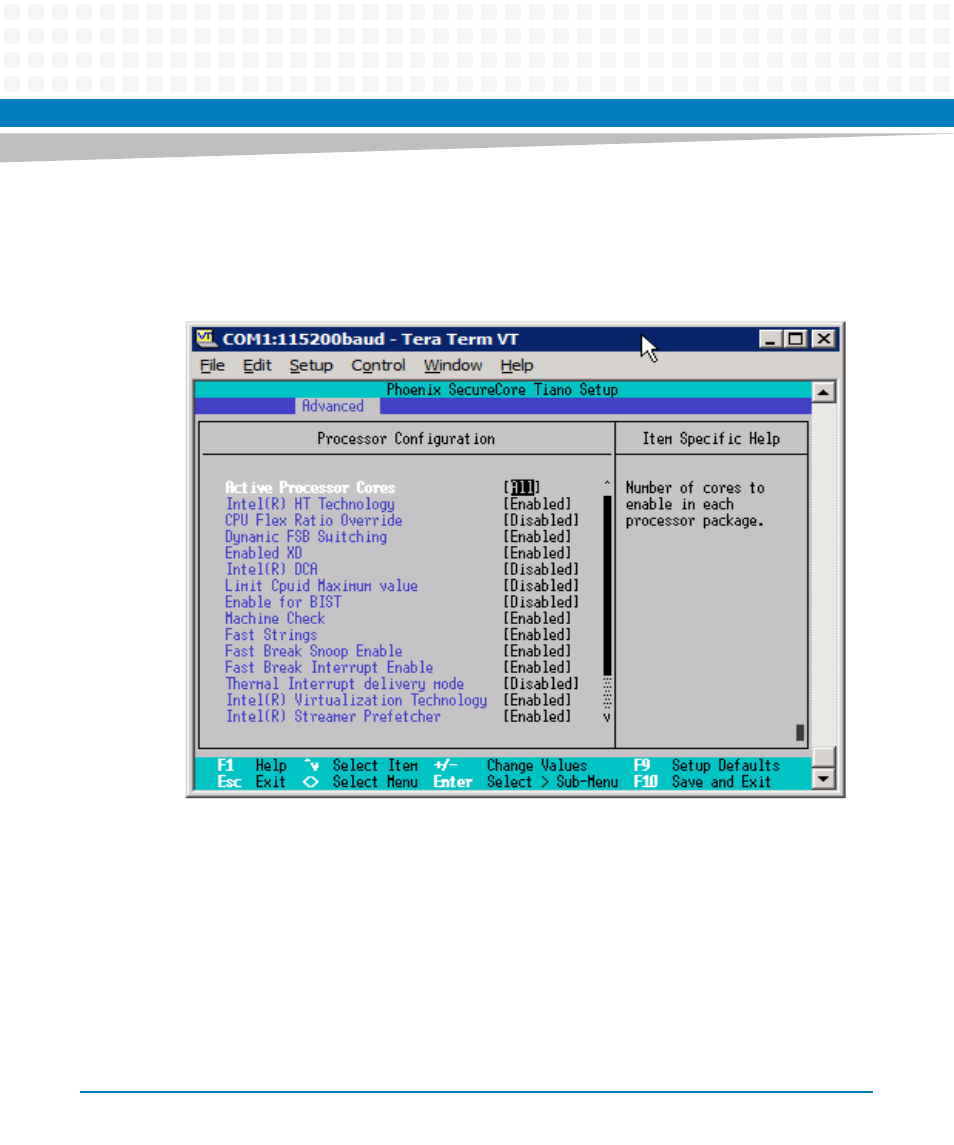Select Intel(R) Streamer Prefetcher setting
The image size is (954, 1145).
click(x=332, y=716)
